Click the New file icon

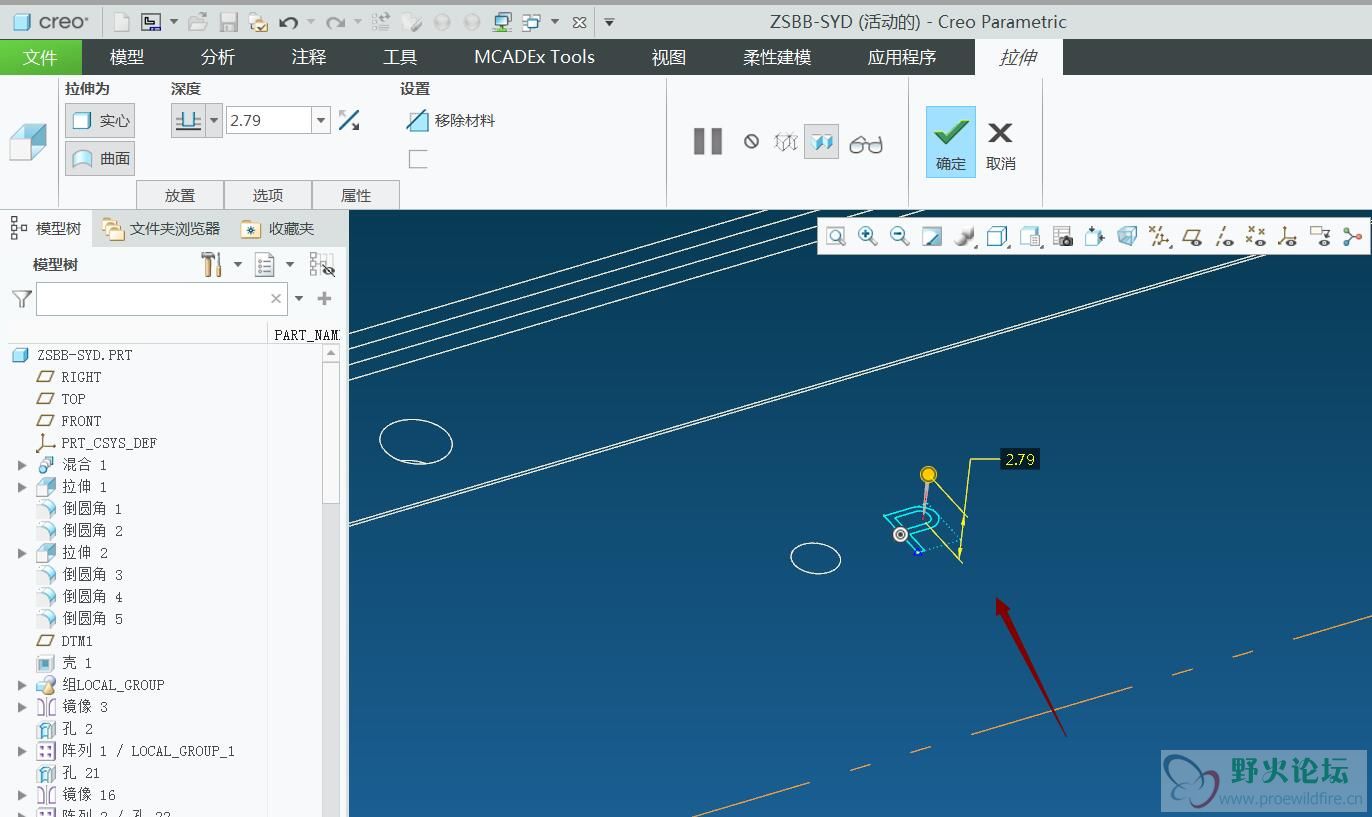click(x=120, y=21)
